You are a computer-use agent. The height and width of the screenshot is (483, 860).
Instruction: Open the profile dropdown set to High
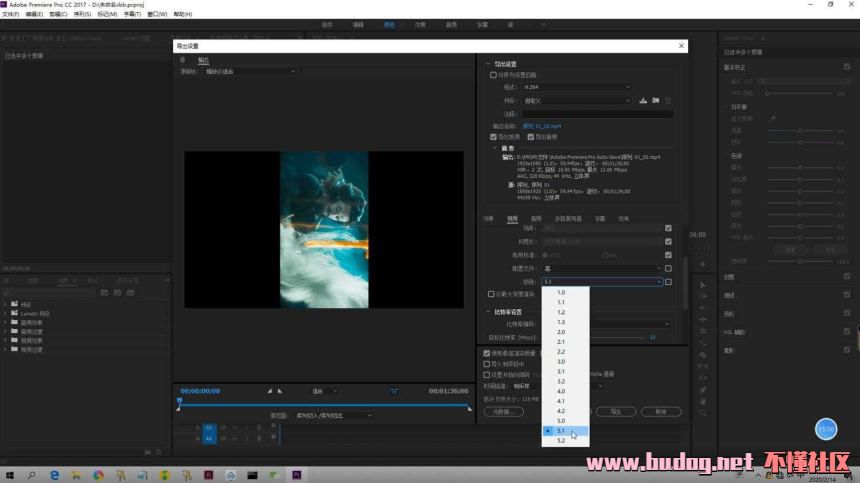[x=602, y=269]
